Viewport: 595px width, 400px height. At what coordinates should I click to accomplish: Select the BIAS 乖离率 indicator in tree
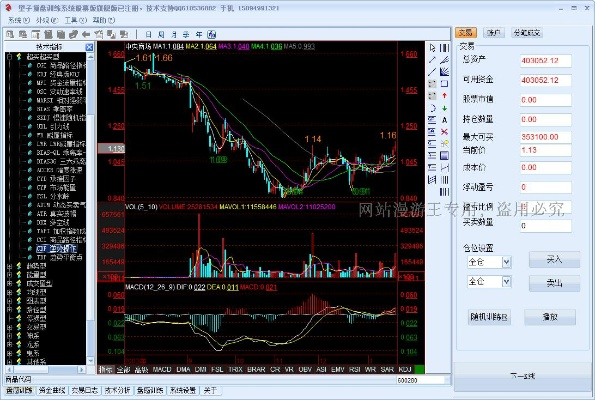point(55,109)
